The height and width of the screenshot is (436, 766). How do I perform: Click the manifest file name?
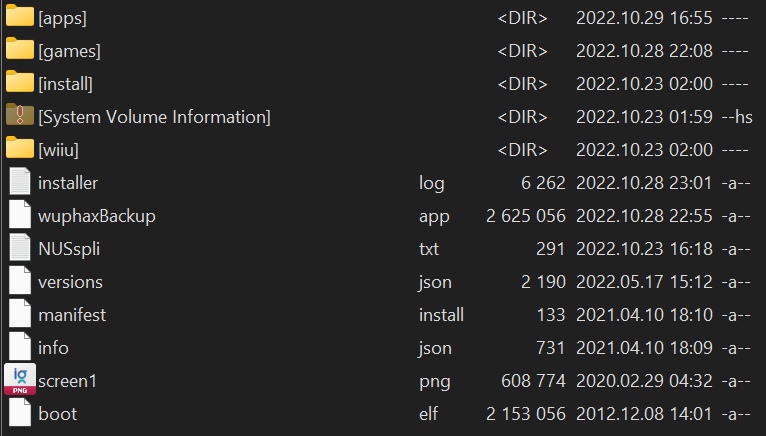(x=72, y=315)
